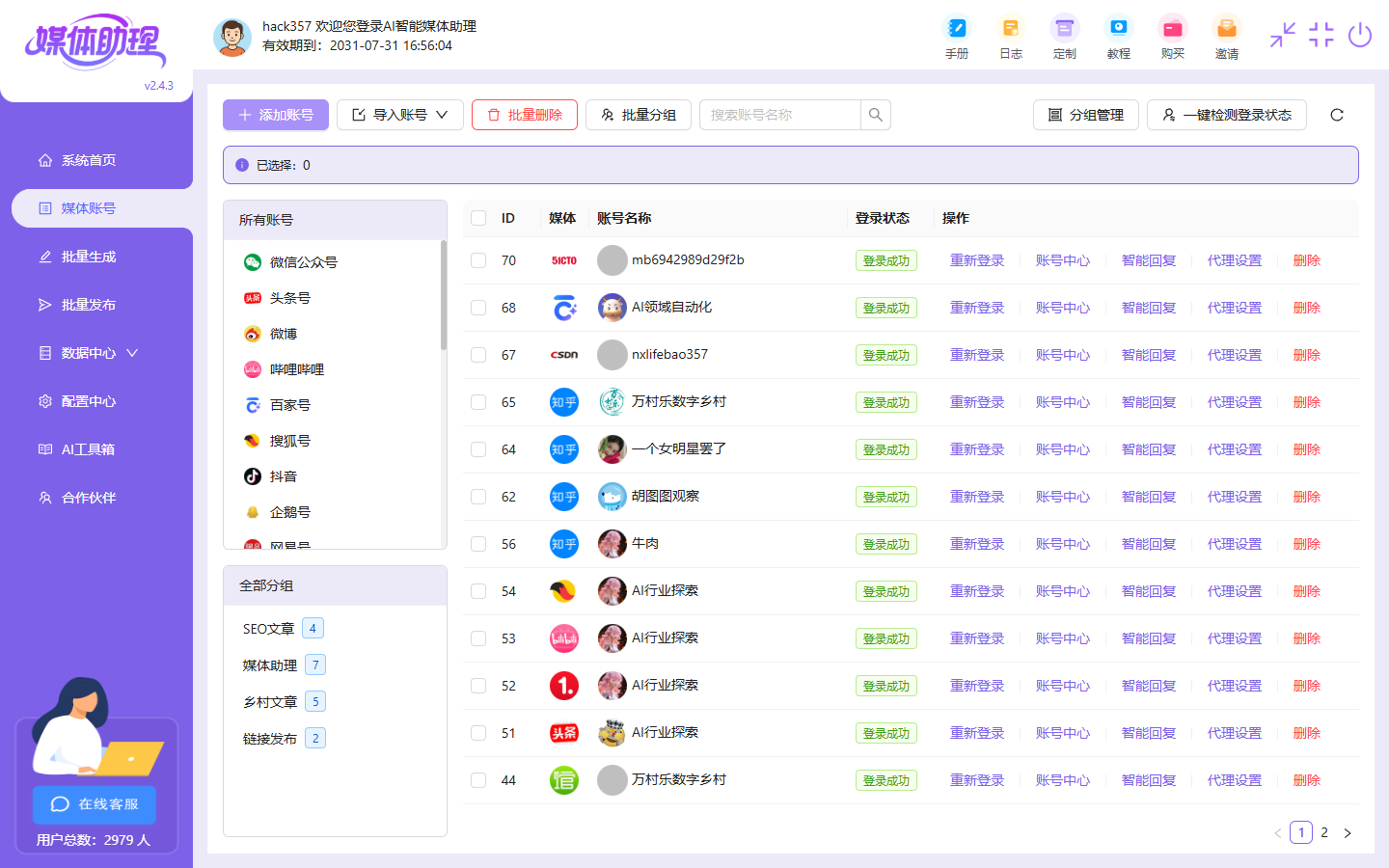The height and width of the screenshot is (868, 1389).
Task: Check the checkbox for account ID 70
Action: 478,260
